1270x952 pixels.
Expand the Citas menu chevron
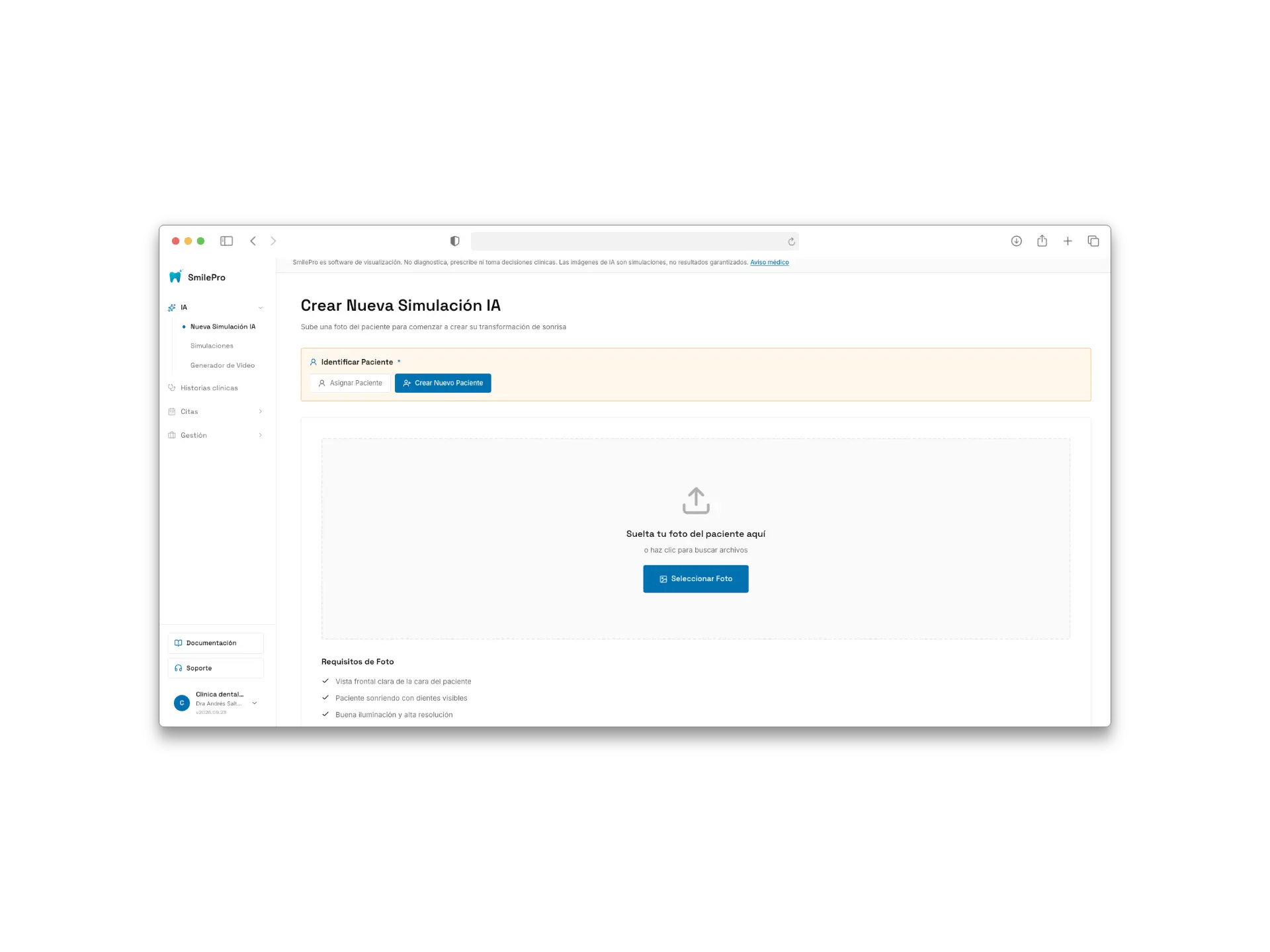(x=261, y=411)
